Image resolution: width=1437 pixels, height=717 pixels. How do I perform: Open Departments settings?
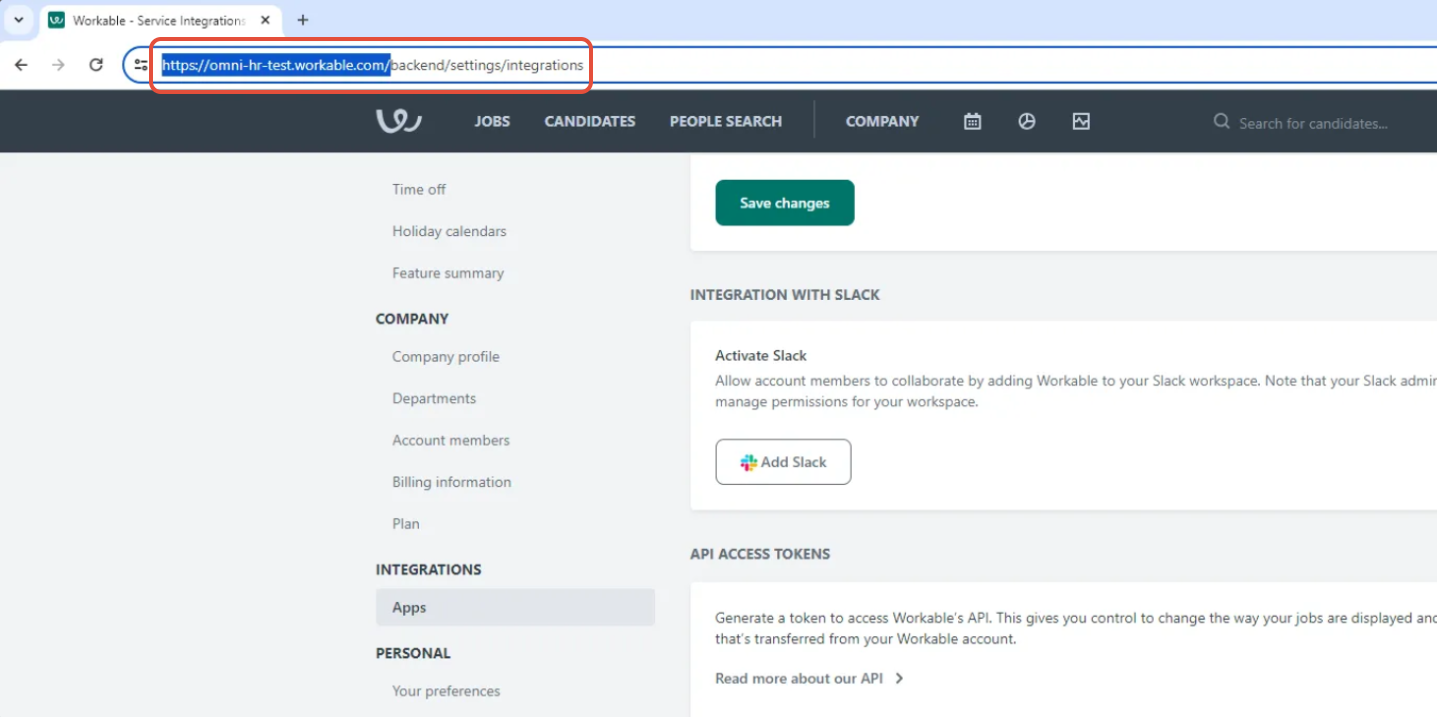click(434, 398)
